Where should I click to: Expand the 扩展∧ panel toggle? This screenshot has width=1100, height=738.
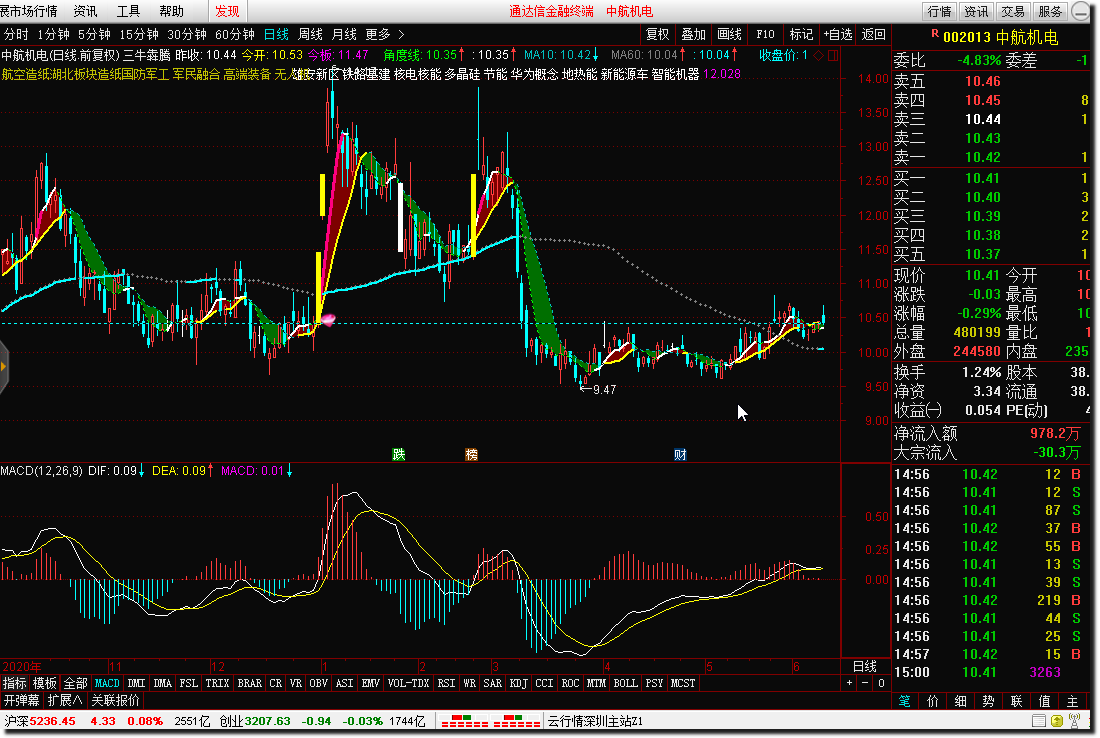(65, 700)
